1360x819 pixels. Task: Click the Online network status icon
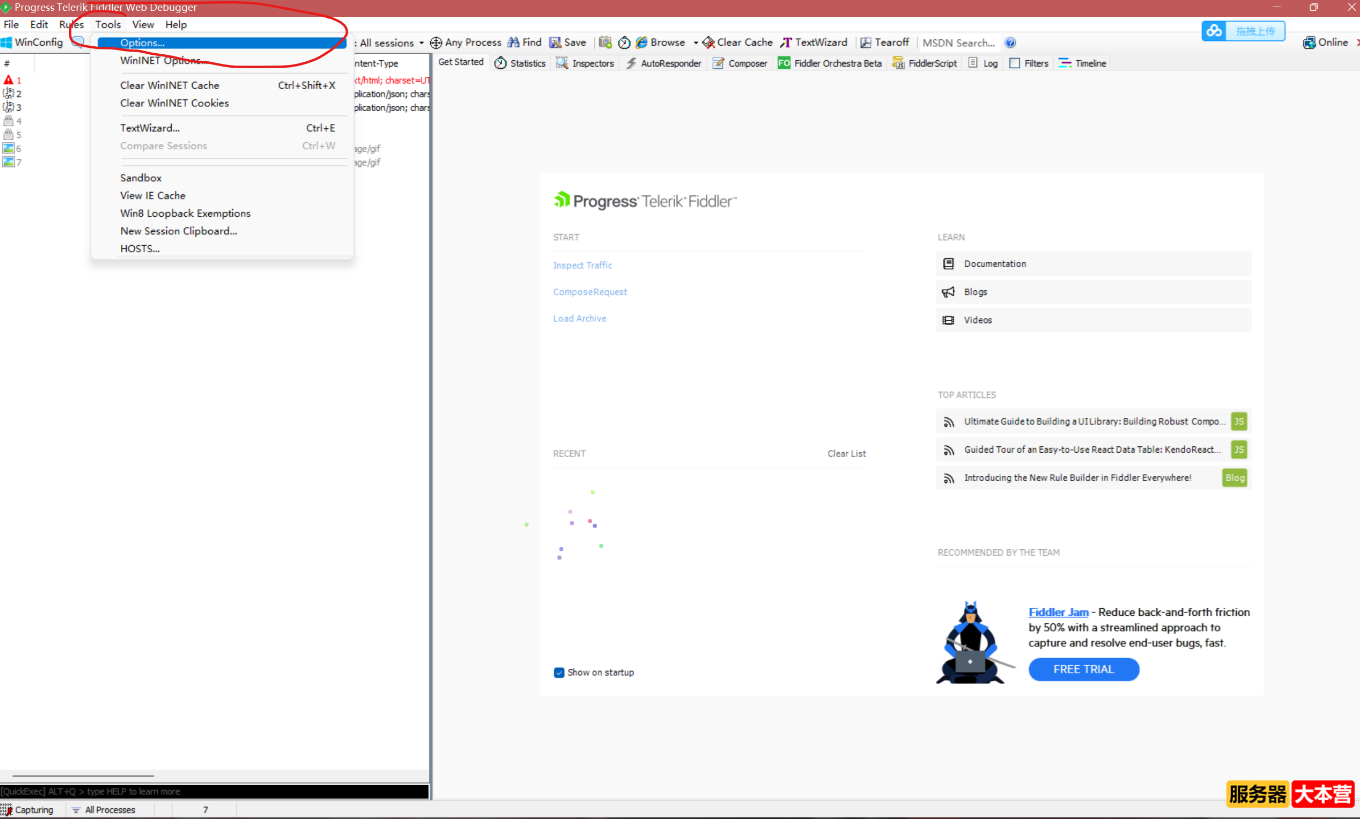tap(1309, 43)
